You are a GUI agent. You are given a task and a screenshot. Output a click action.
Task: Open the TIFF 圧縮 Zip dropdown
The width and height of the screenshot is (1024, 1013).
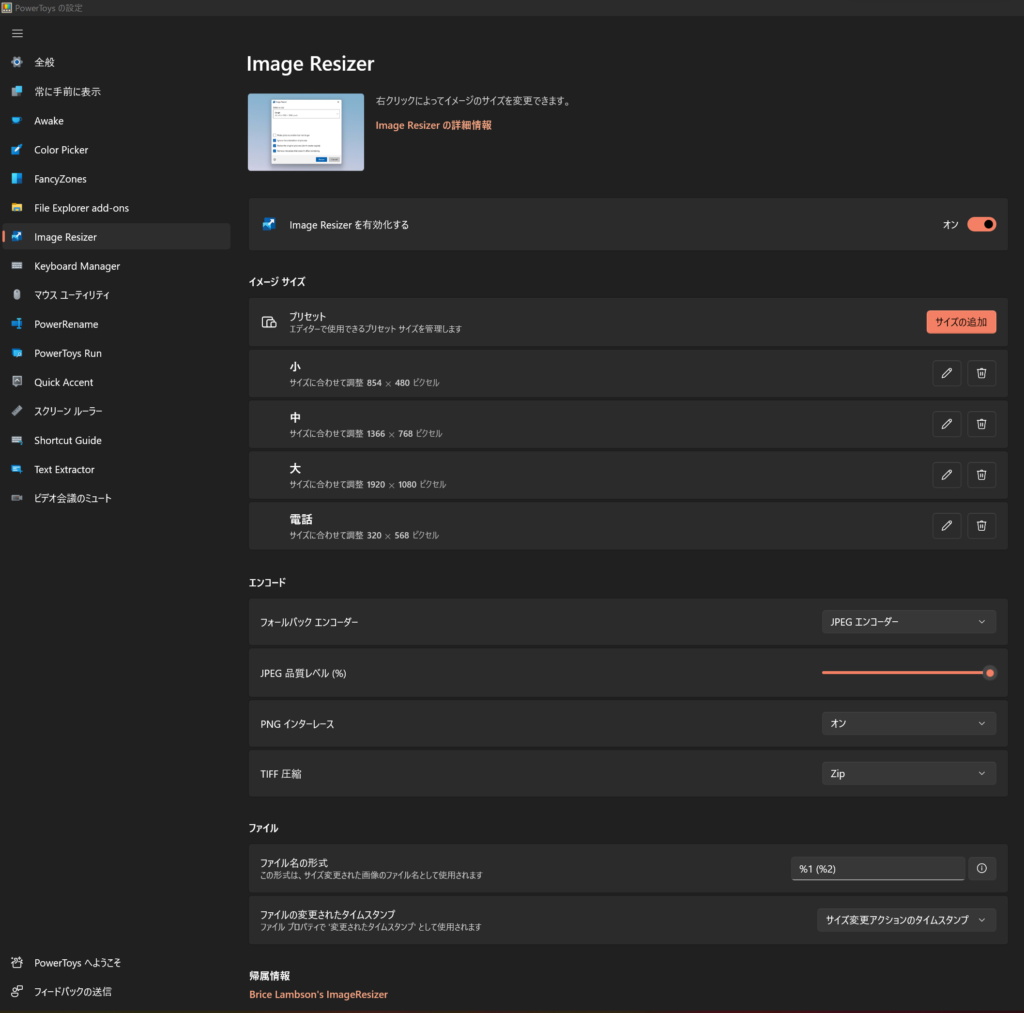tap(908, 773)
